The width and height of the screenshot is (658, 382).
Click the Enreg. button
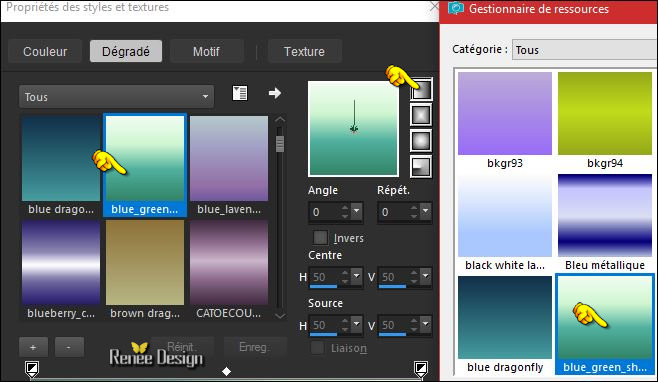[x=255, y=347]
